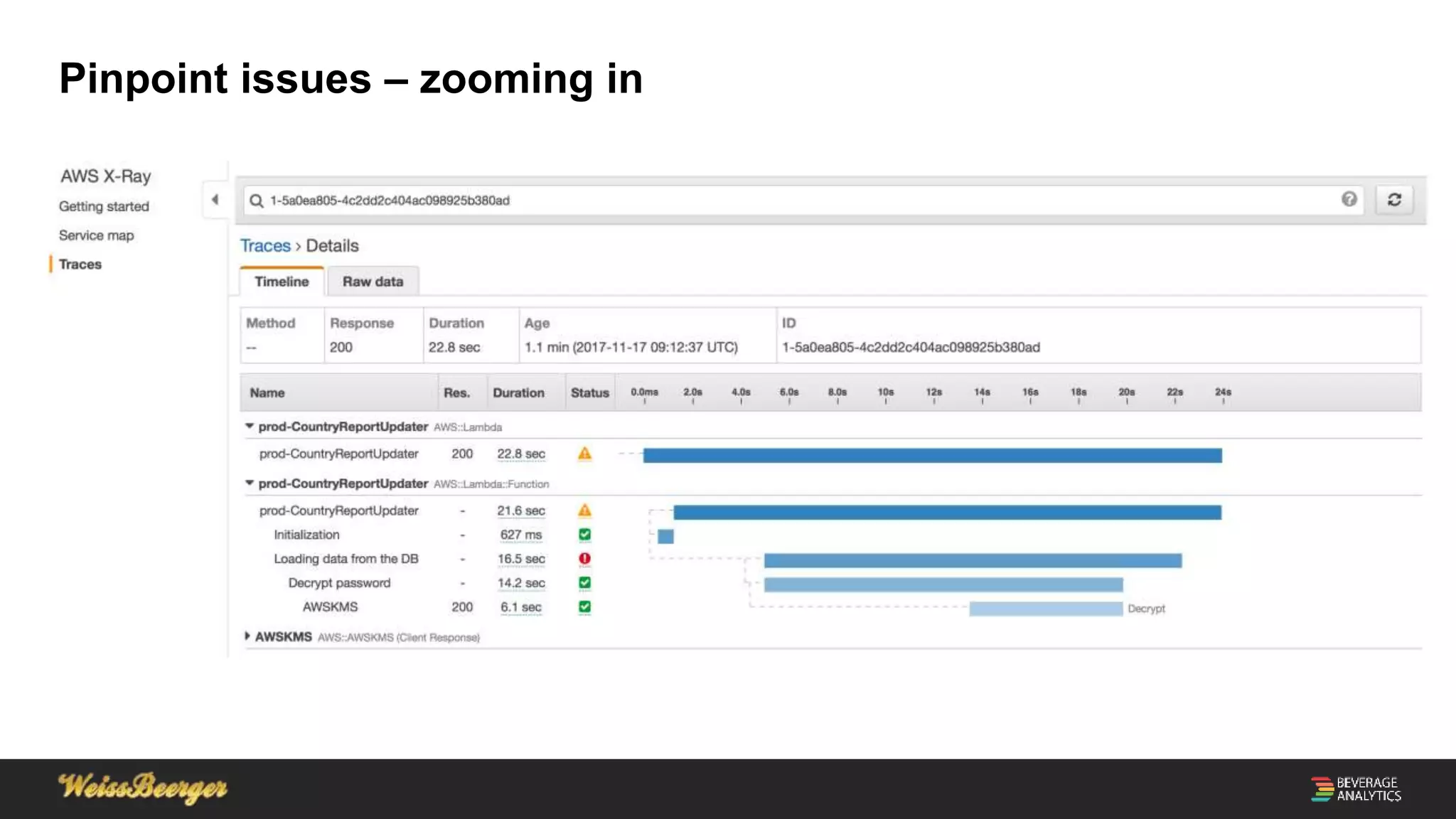Click green check status for Decrypt password
Viewport: 1456px width, 819px height.
(x=584, y=583)
